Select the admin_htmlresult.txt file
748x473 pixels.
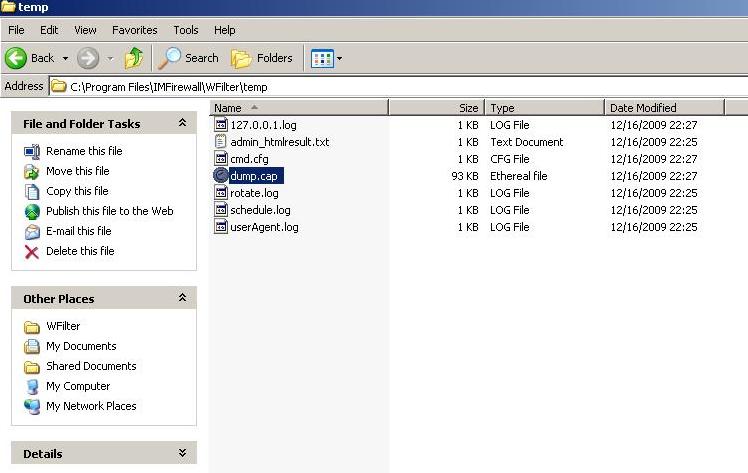click(280, 142)
